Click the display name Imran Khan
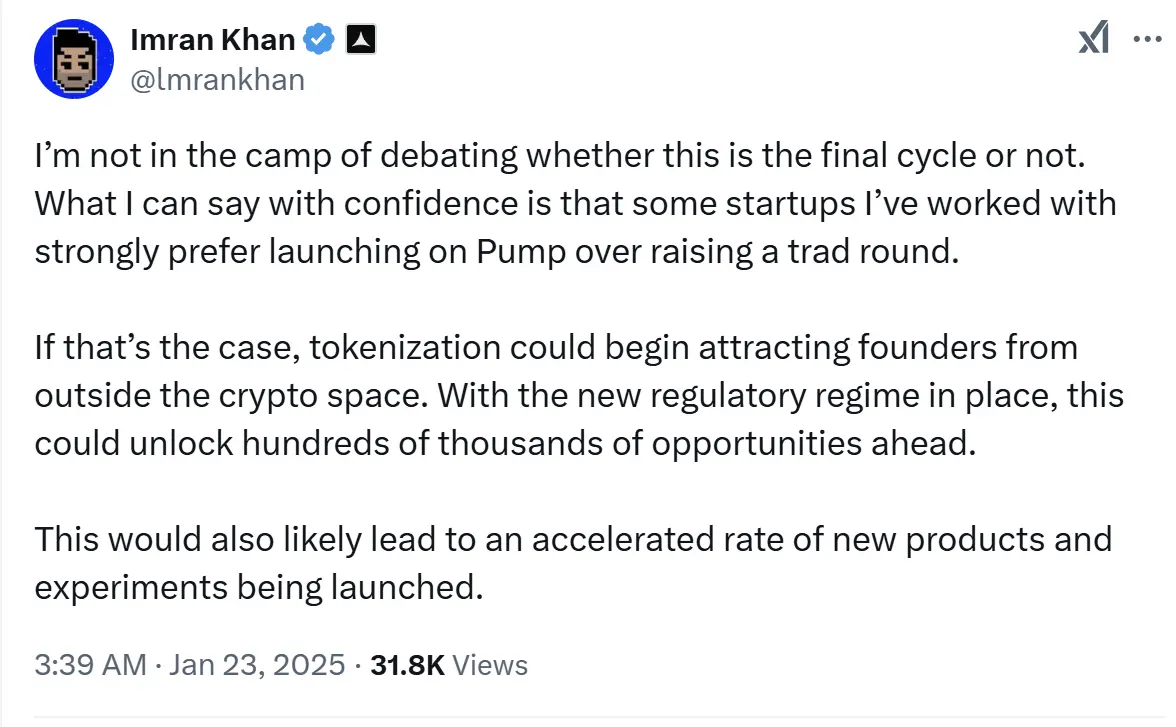This screenshot has width=1176, height=727. coord(212,40)
